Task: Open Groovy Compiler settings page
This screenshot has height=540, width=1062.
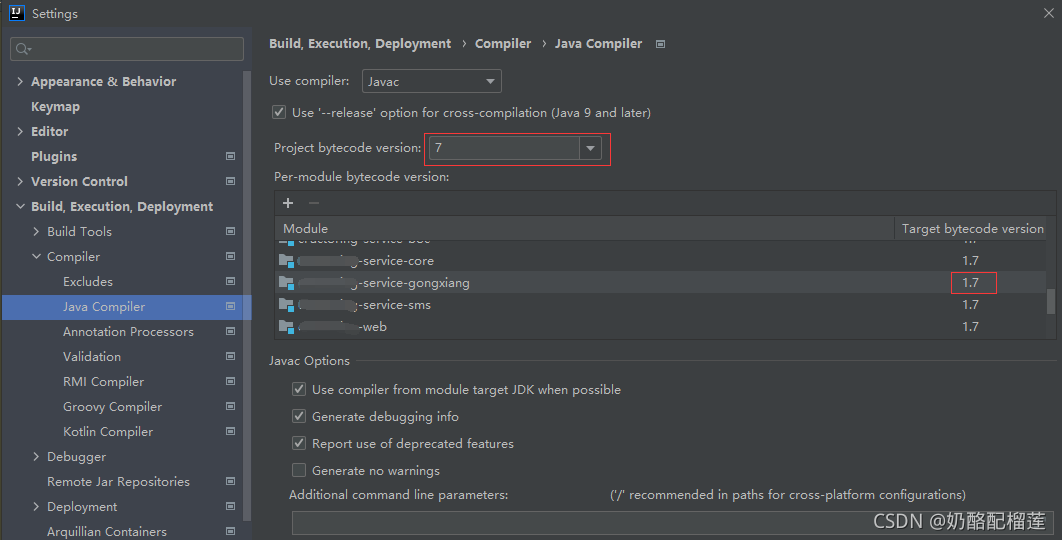Action: click(112, 407)
